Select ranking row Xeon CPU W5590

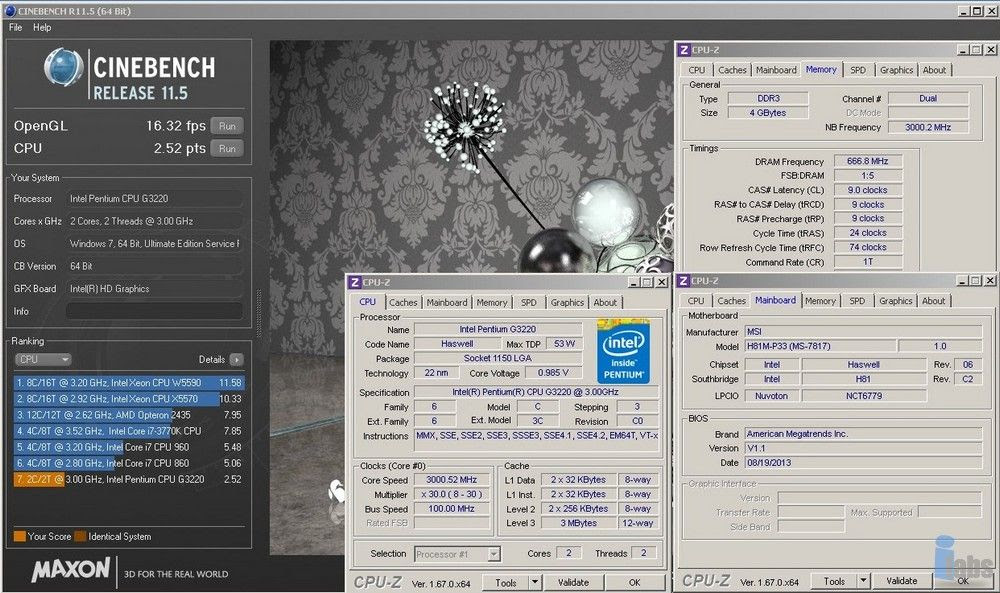[x=129, y=383]
